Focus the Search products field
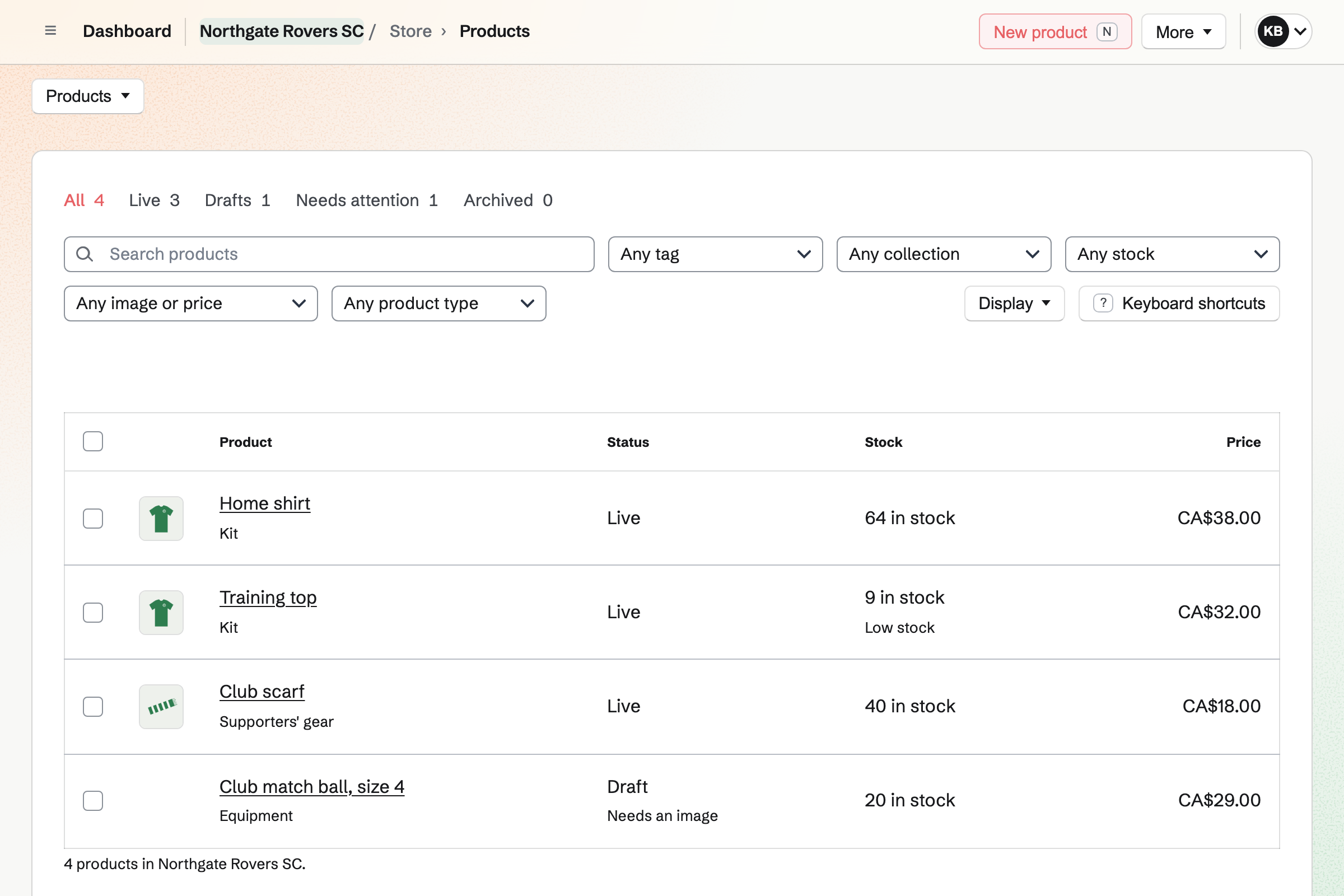Viewport: 1344px width, 896px height. click(x=329, y=254)
